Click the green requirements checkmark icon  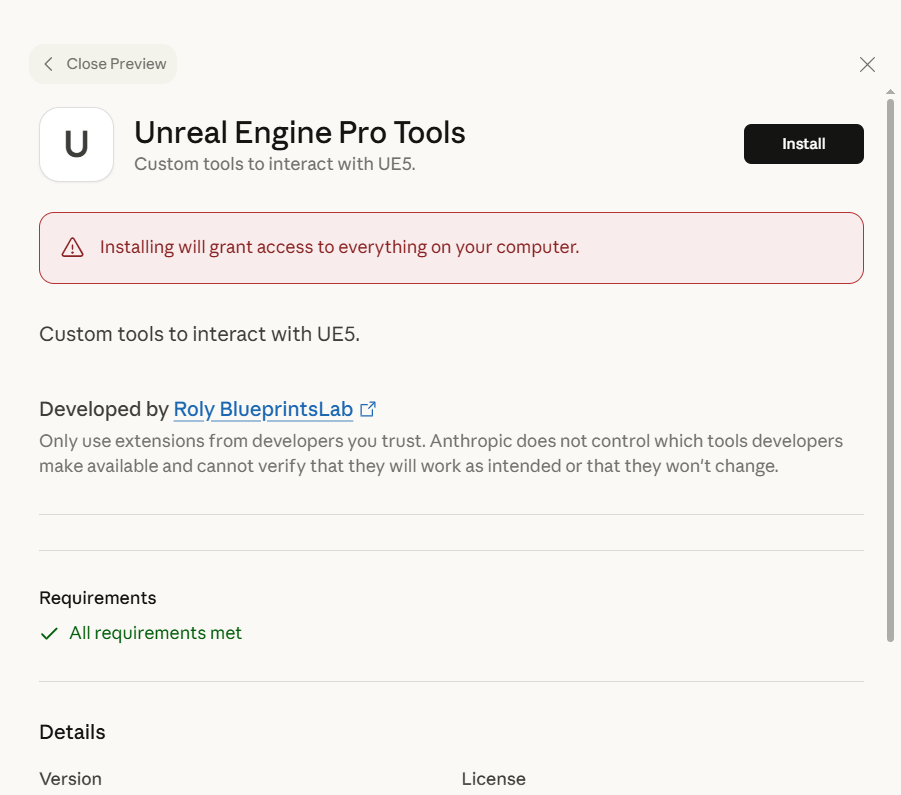click(49, 634)
